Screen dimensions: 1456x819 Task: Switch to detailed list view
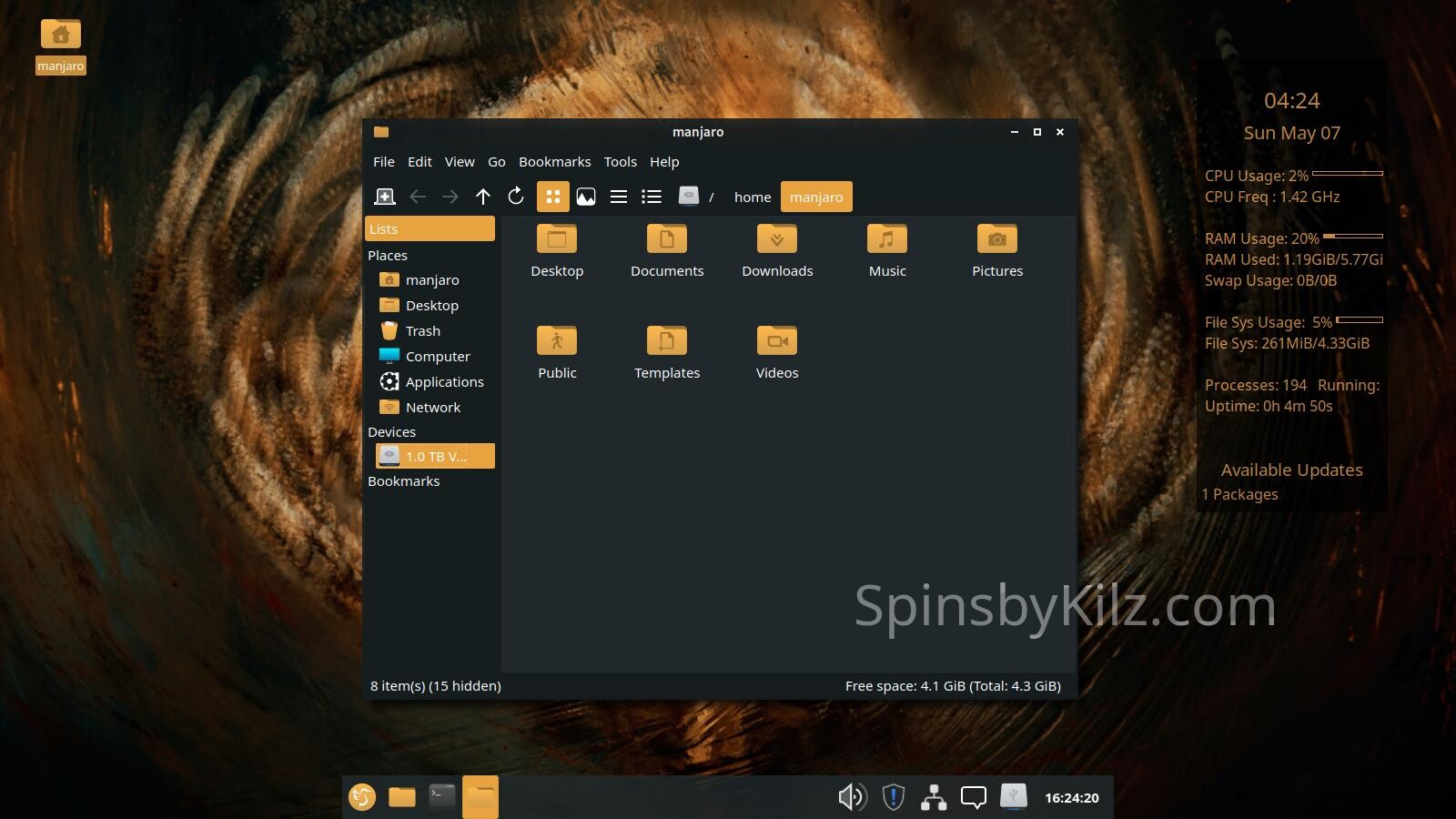pos(652,197)
